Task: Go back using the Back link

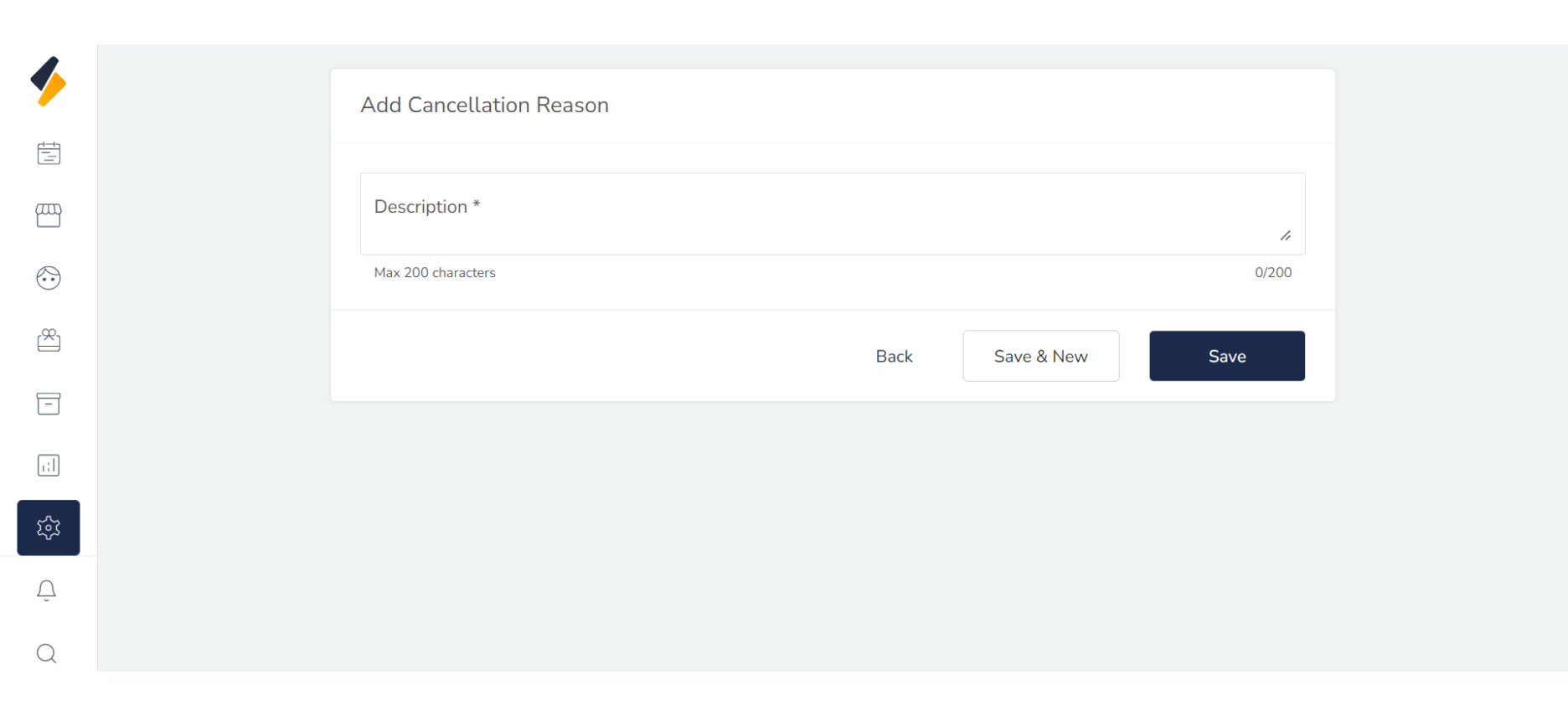Action: click(894, 357)
